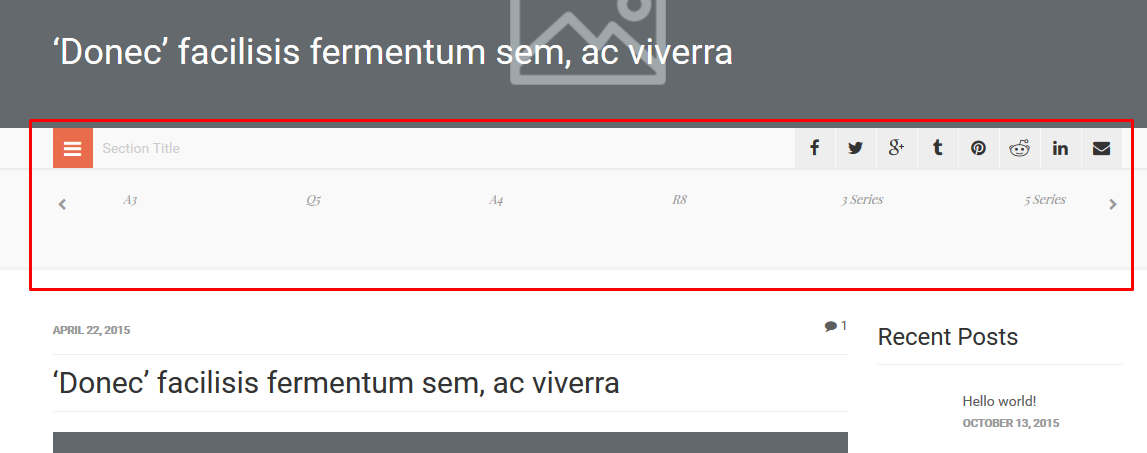The width and height of the screenshot is (1147, 453).
Task: Open the Hello world! recent post
Action: point(999,401)
